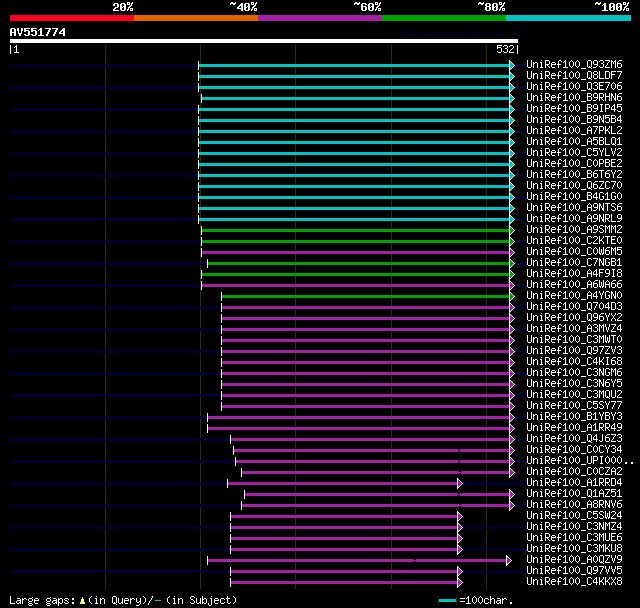Select the UniRef100_C3N6Y5 name
This screenshot has height=608, width=640.
[574, 384]
